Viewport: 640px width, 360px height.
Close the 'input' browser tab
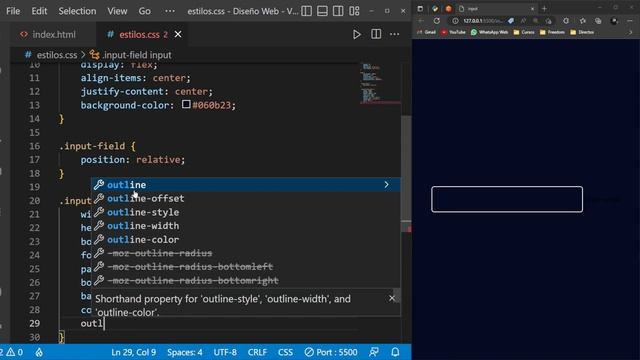(532, 9)
